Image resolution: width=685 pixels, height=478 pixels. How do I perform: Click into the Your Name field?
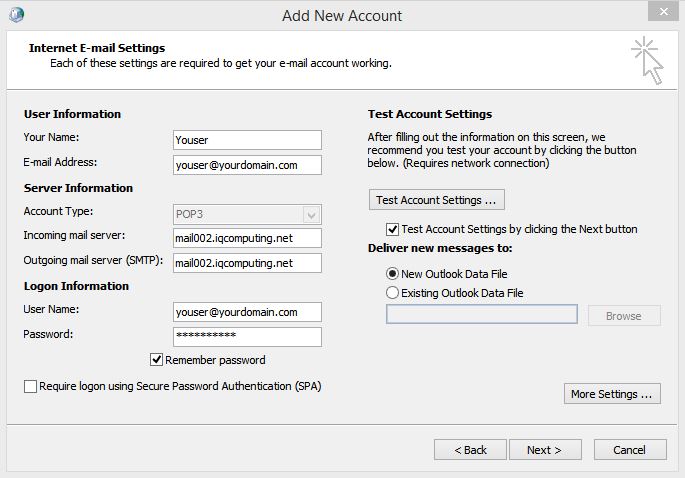[247, 140]
